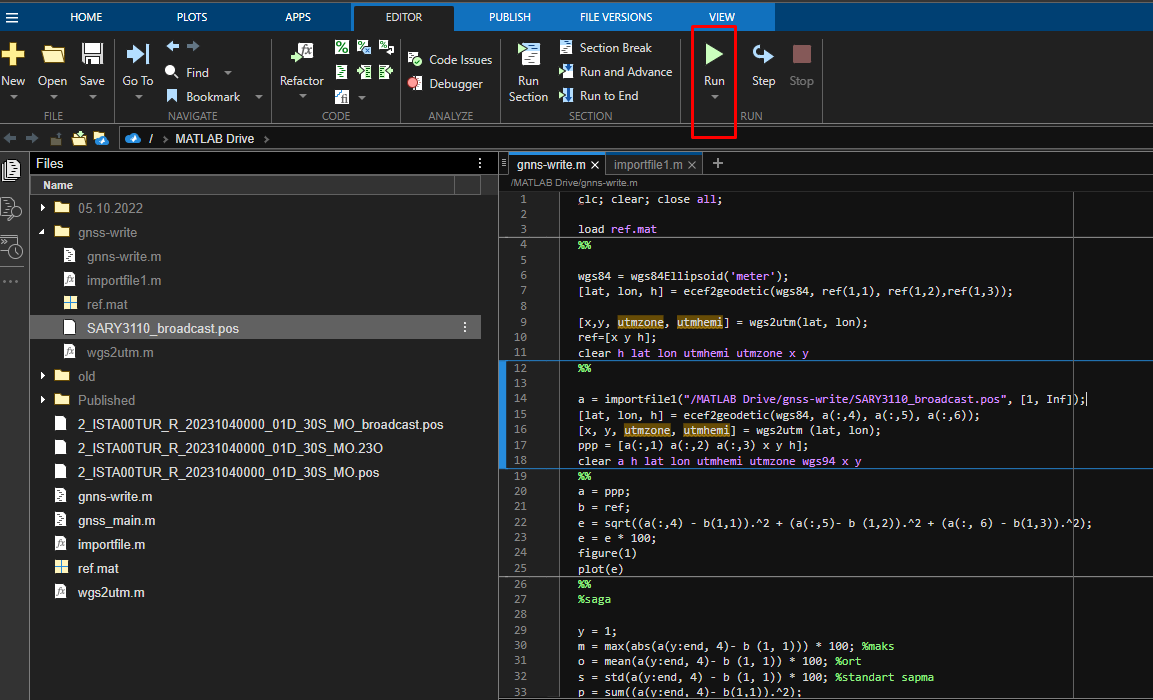Click Run and Advance
Image resolution: width=1153 pixels, height=700 pixels.
click(x=615, y=71)
